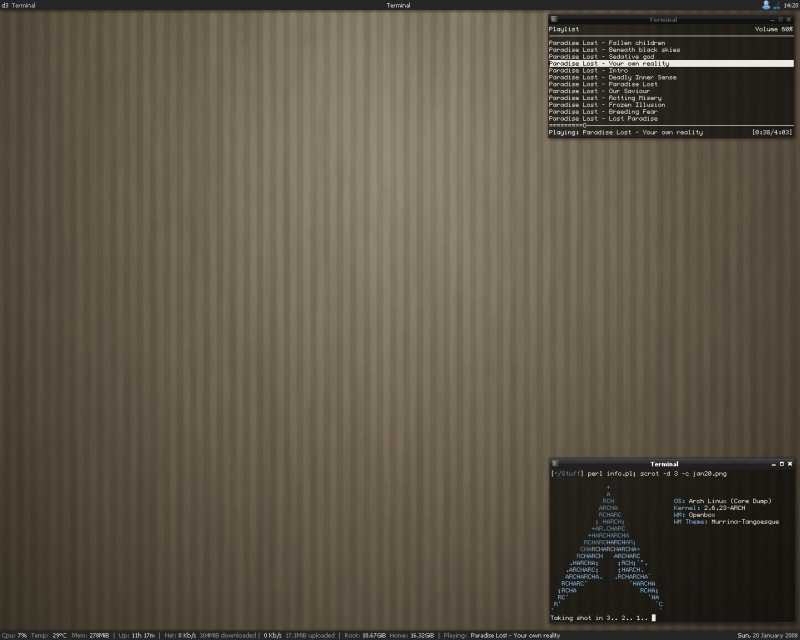Click the Mem usage readout in the bottom status bar

[90, 636]
